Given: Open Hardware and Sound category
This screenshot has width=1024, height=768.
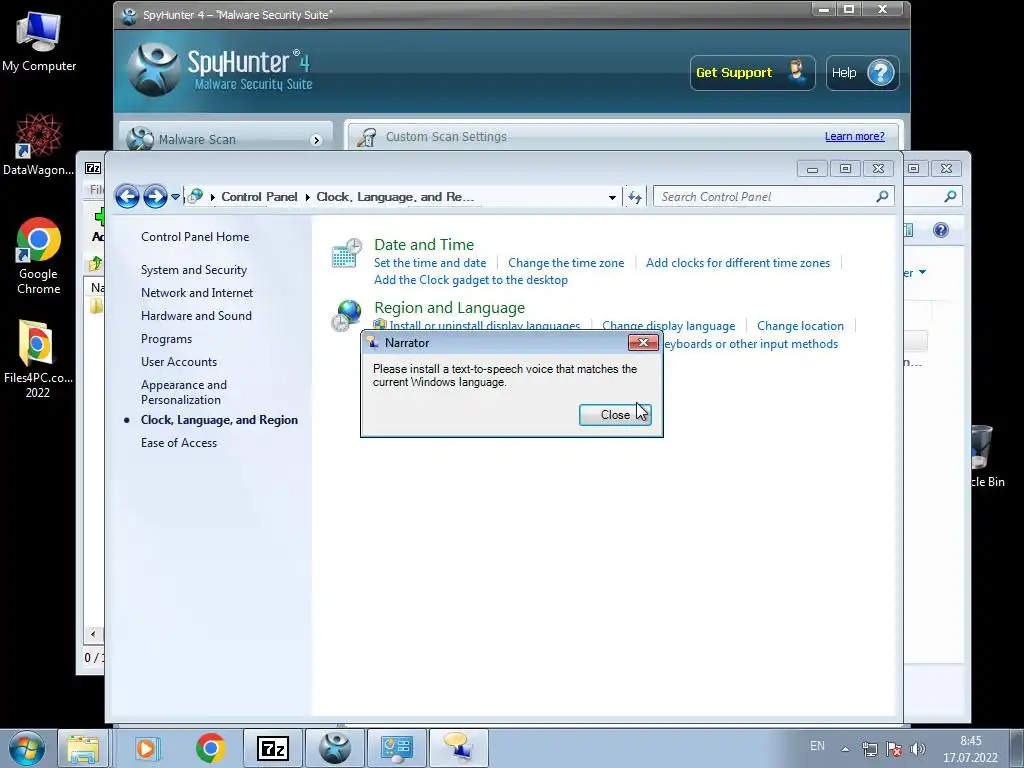Looking at the screenshot, I should tap(196, 315).
